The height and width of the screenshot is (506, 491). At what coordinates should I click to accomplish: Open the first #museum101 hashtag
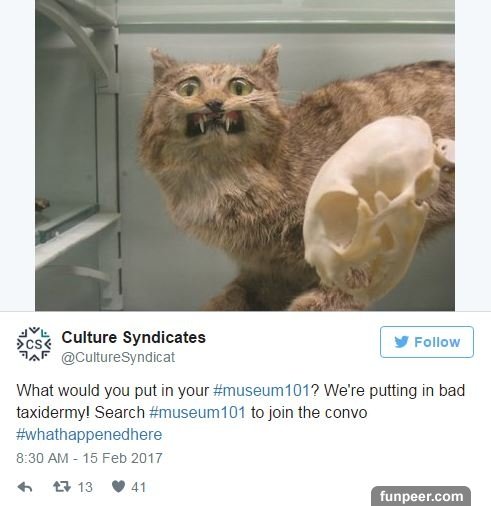tap(262, 390)
